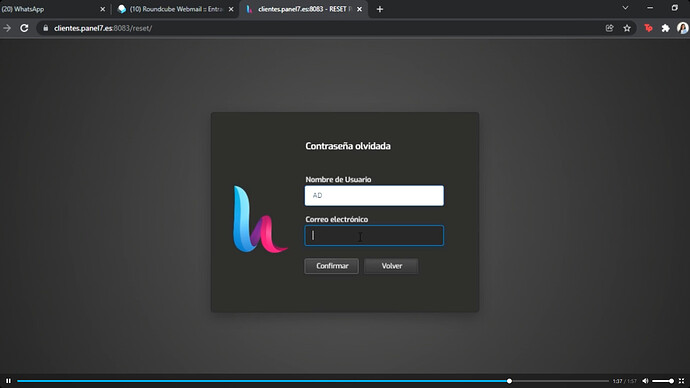Open a new browser tab
The image size is (690, 388).
380,9
